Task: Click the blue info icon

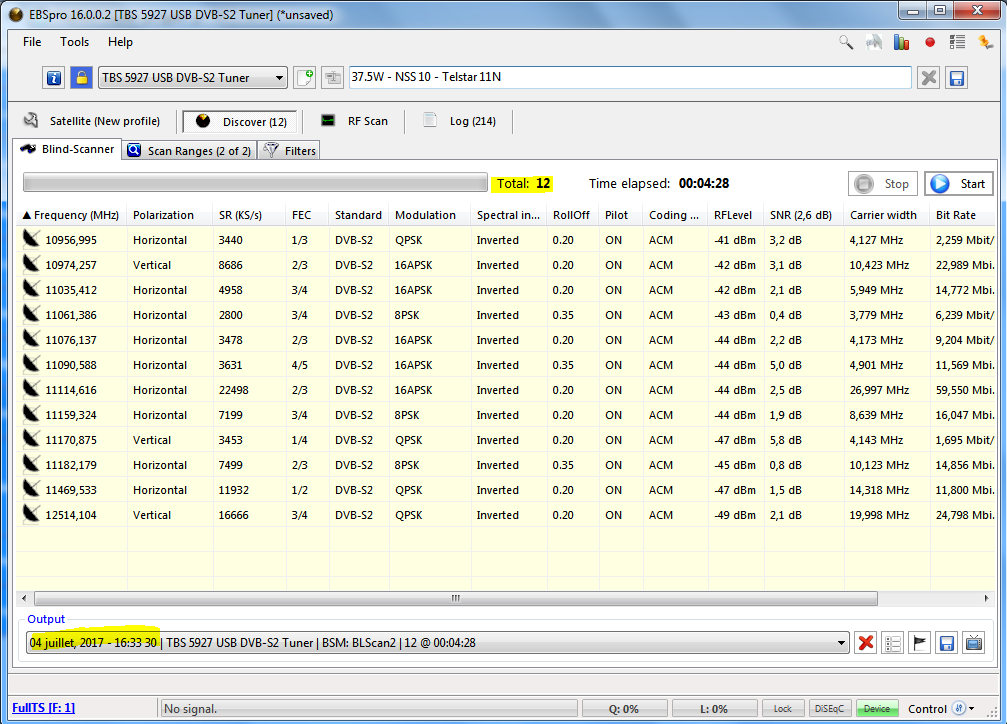Action: pyautogui.click(x=54, y=78)
